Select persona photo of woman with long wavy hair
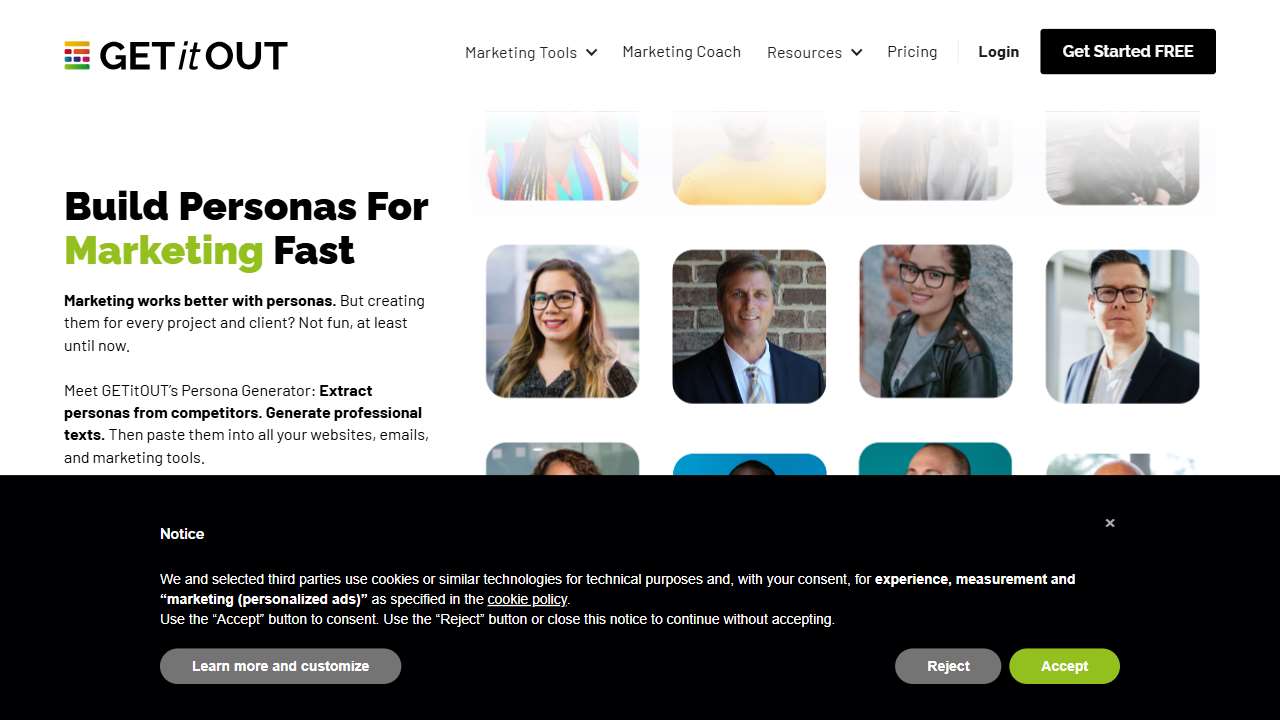This screenshot has width=1280, height=720. tap(562, 322)
